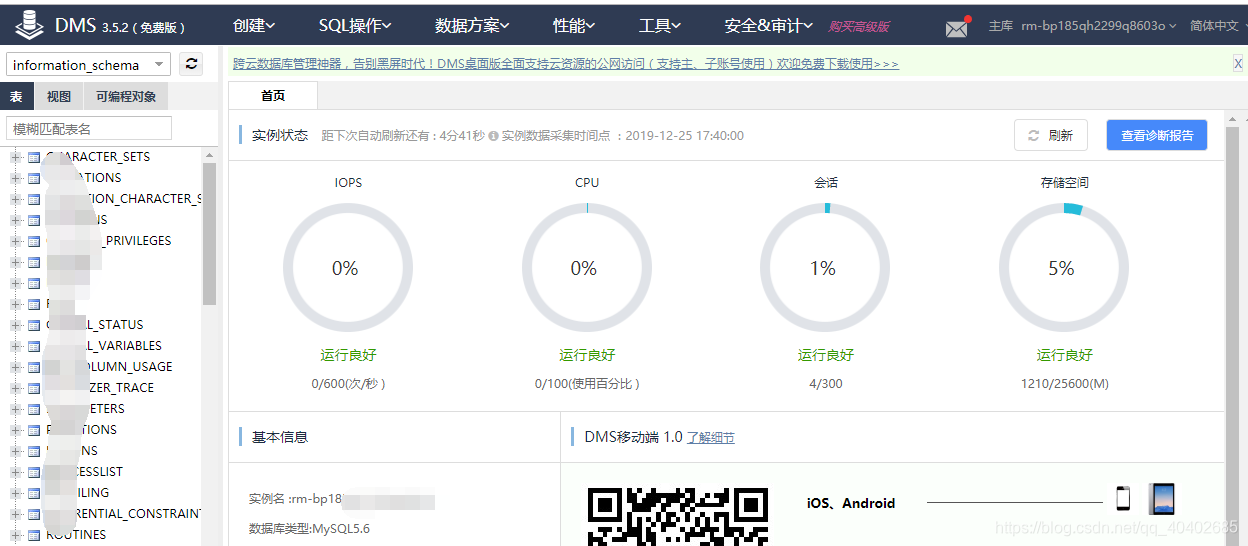Click the 会话 1% gauge ring
Image resolution: width=1248 pixels, height=546 pixels.
[x=825, y=268]
